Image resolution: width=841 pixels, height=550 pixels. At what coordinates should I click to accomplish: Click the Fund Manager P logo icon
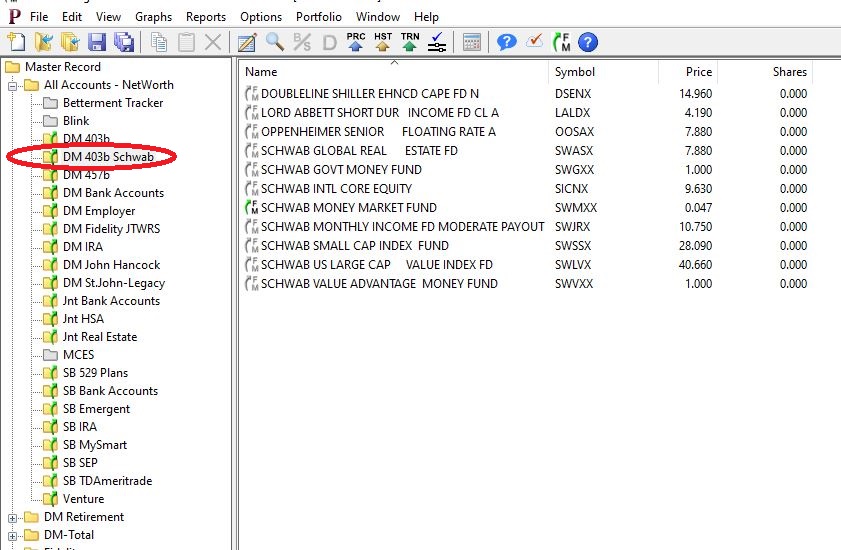pos(14,17)
